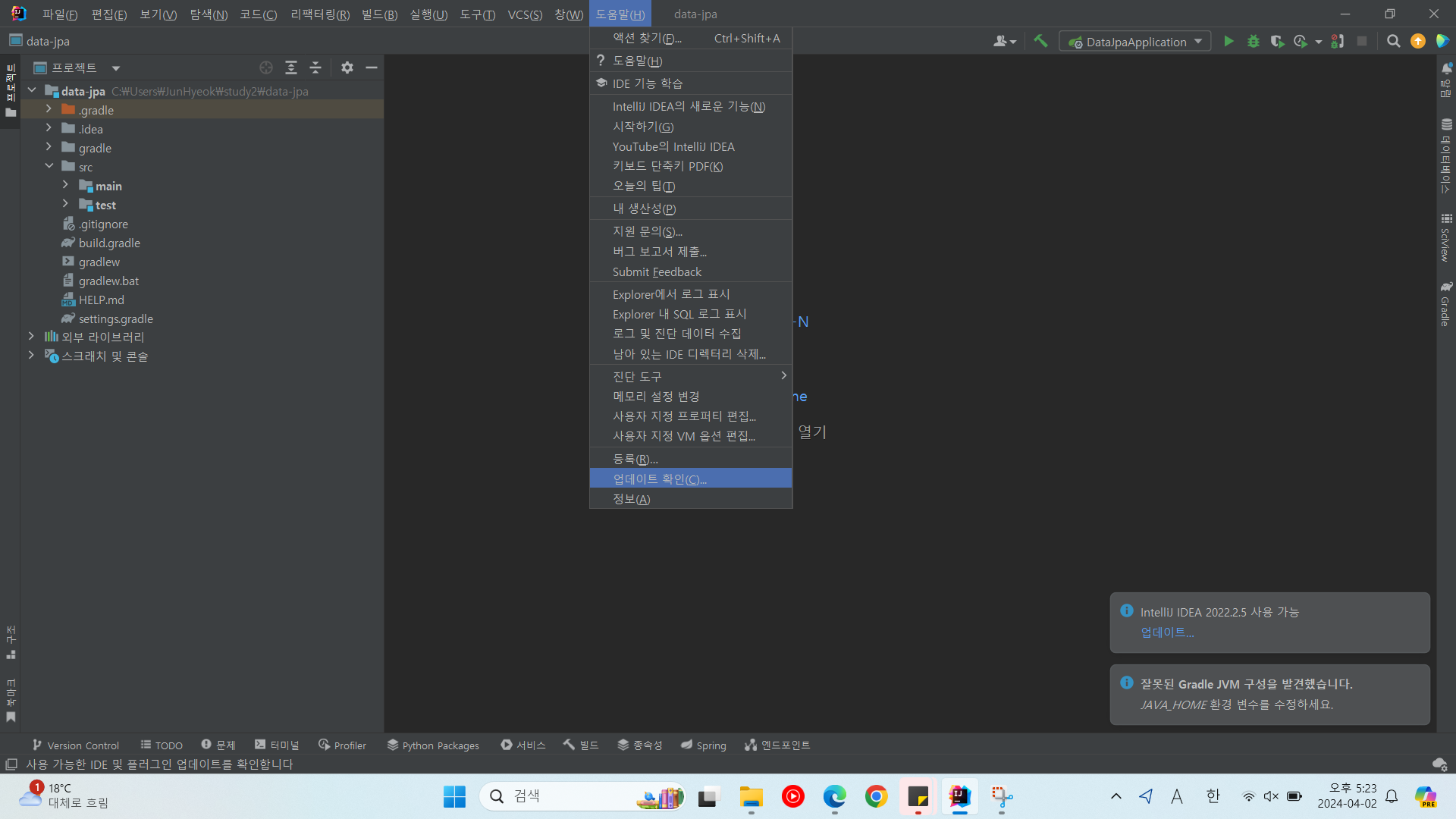The height and width of the screenshot is (819, 1456).
Task: Open the DataJpaApplication run configuration dropdown
Action: tap(1135, 42)
